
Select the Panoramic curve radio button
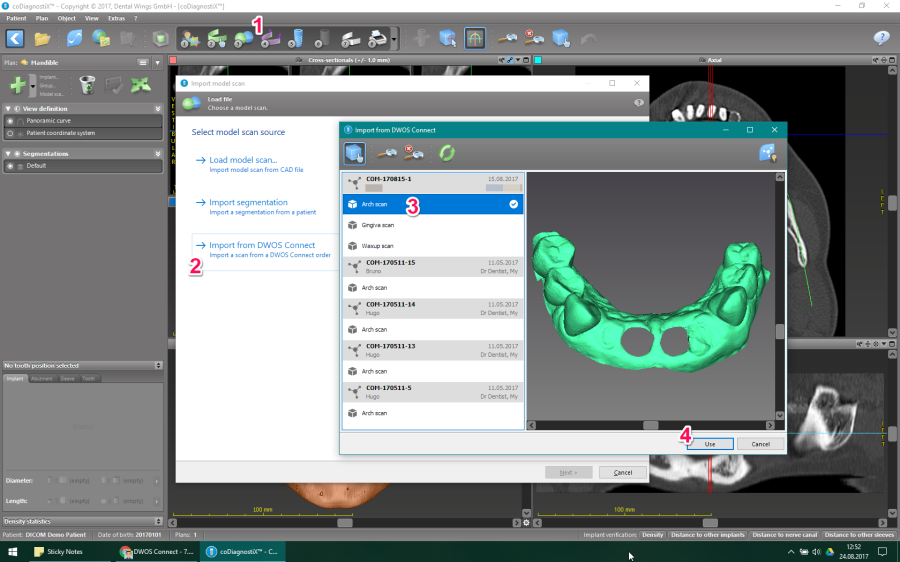coord(10,120)
